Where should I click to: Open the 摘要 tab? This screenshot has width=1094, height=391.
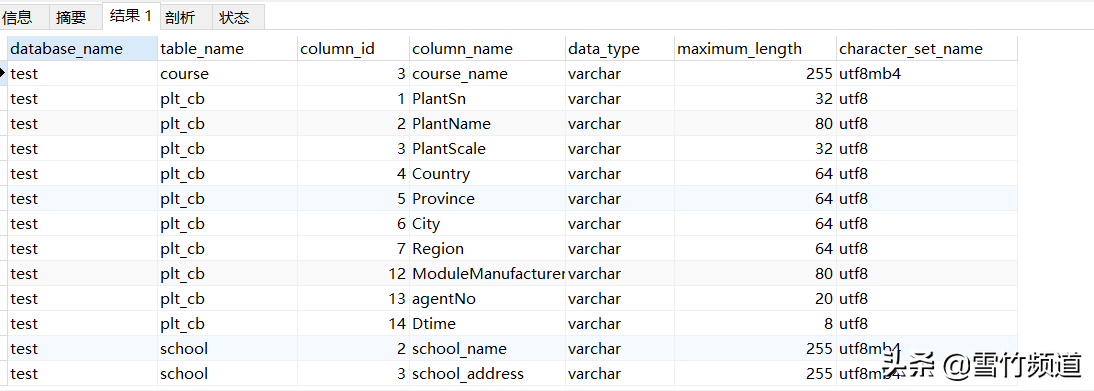[x=75, y=18]
